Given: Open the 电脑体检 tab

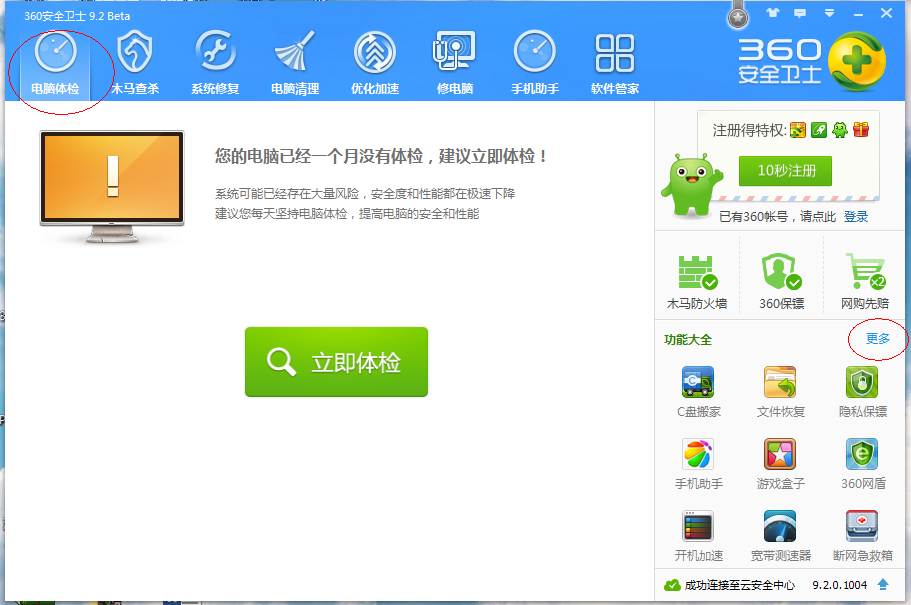Looking at the screenshot, I should pos(55,63).
